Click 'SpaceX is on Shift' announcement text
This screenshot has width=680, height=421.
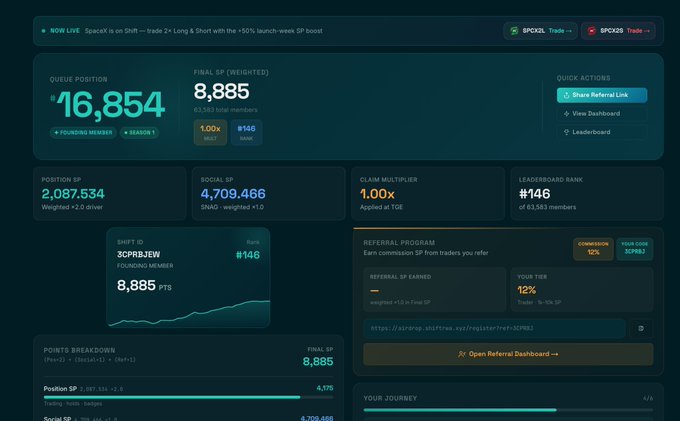(x=203, y=31)
